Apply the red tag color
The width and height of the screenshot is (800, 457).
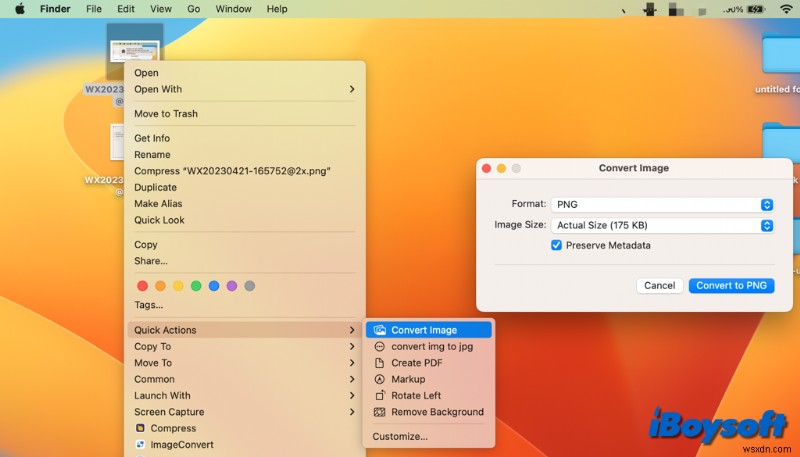click(x=143, y=286)
